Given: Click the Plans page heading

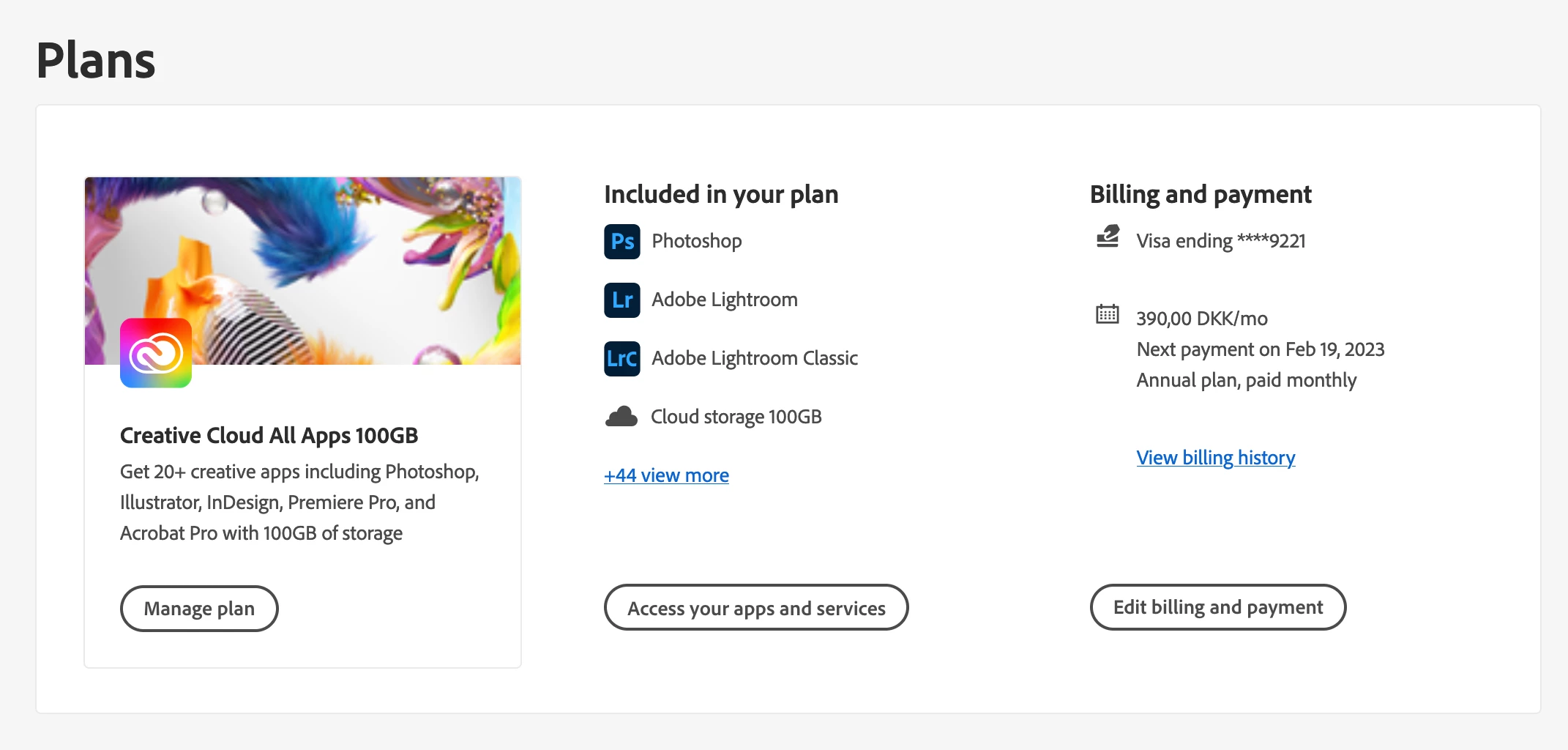Looking at the screenshot, I should click(96, 60).
